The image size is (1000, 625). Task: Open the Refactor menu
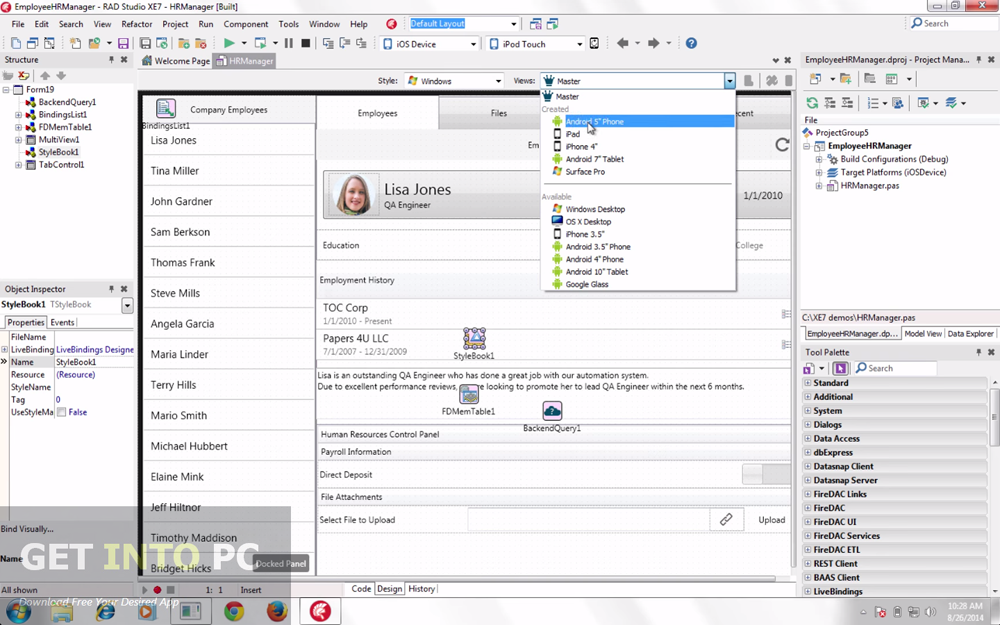(x=136, y=24)
